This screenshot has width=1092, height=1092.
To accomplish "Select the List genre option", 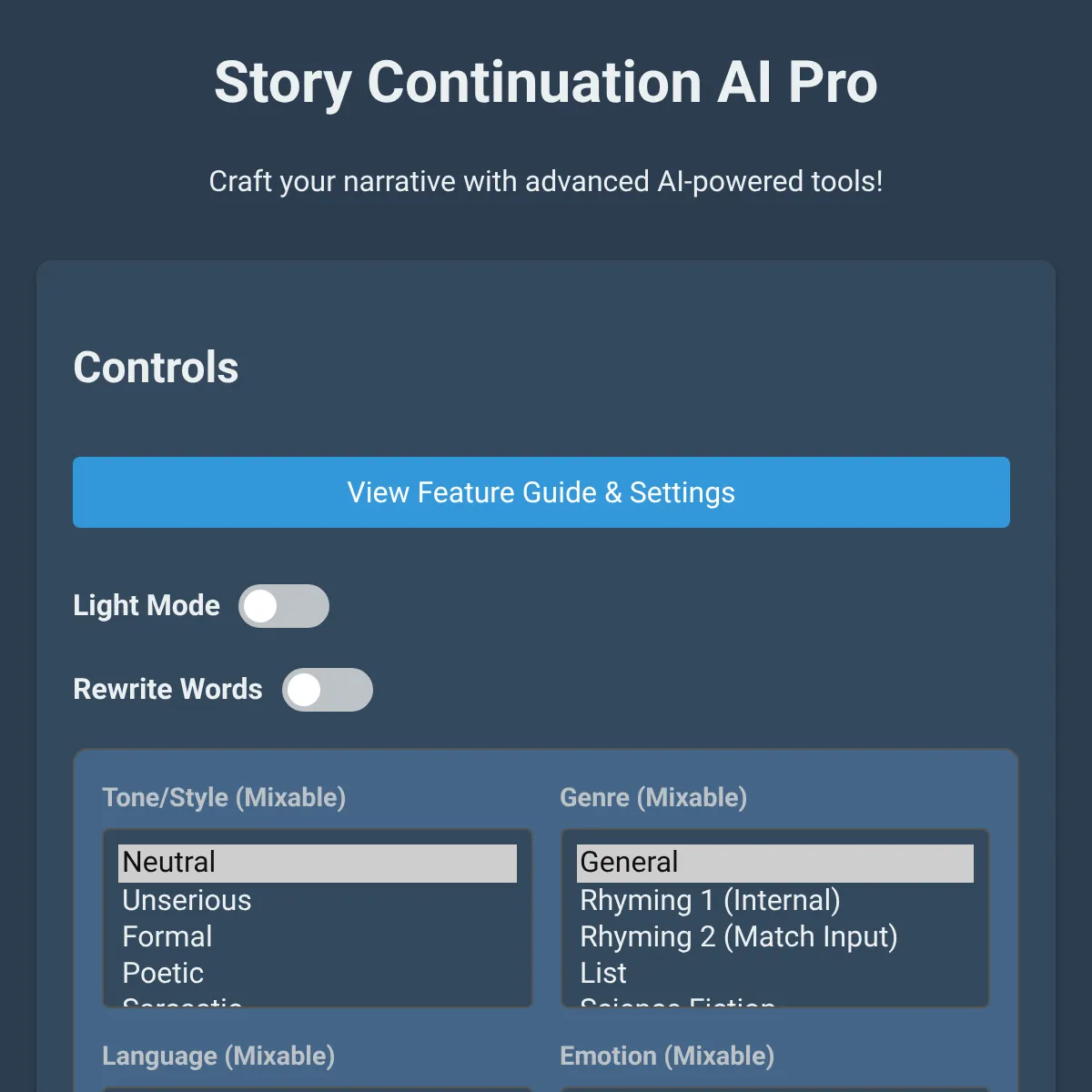I will (x=603, y=973).
